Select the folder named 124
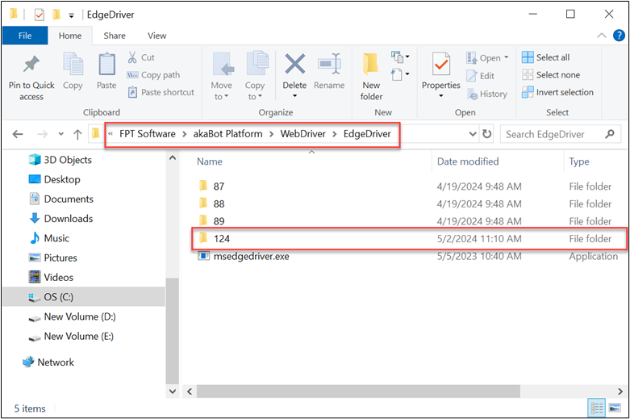 [x=409, y=239]
